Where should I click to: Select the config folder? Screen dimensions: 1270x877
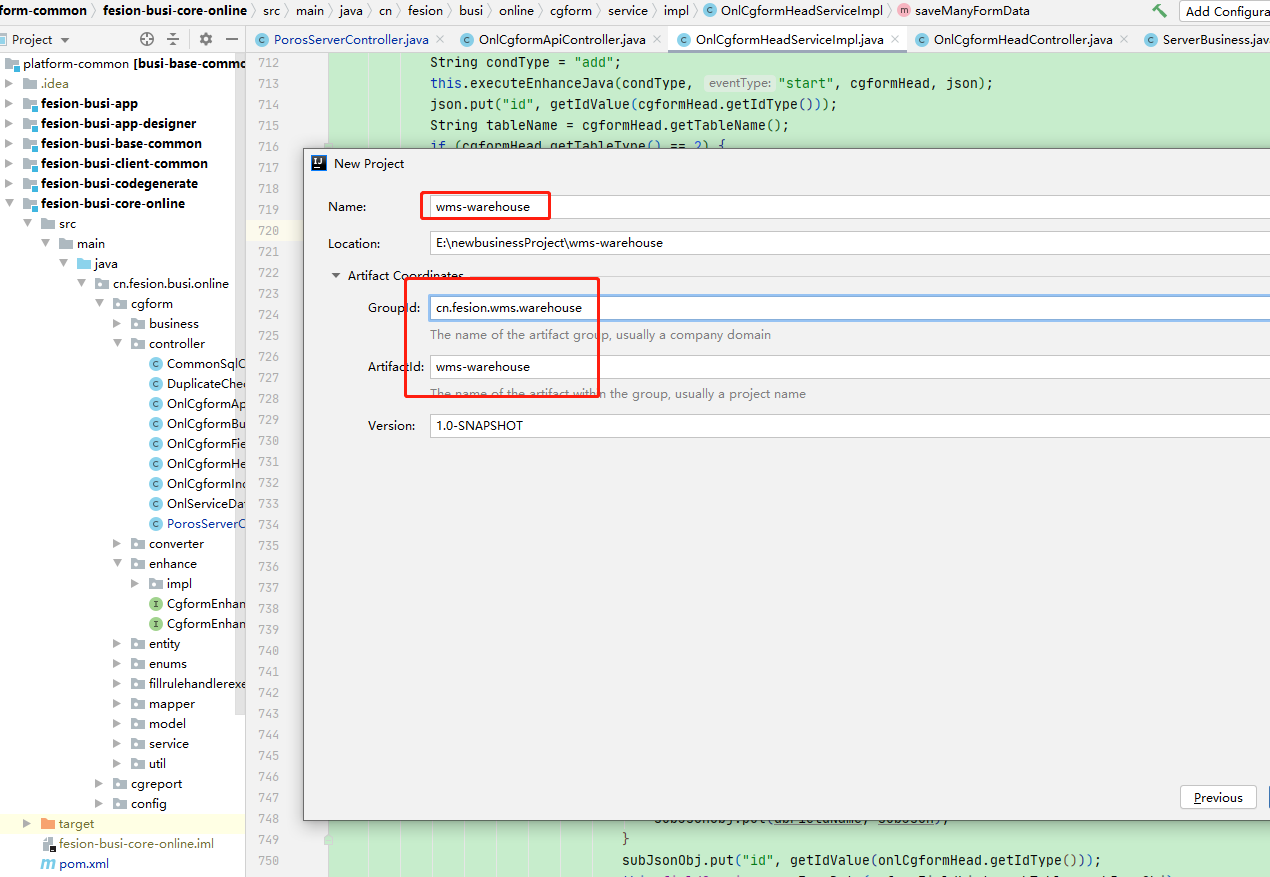click(148, 803)
